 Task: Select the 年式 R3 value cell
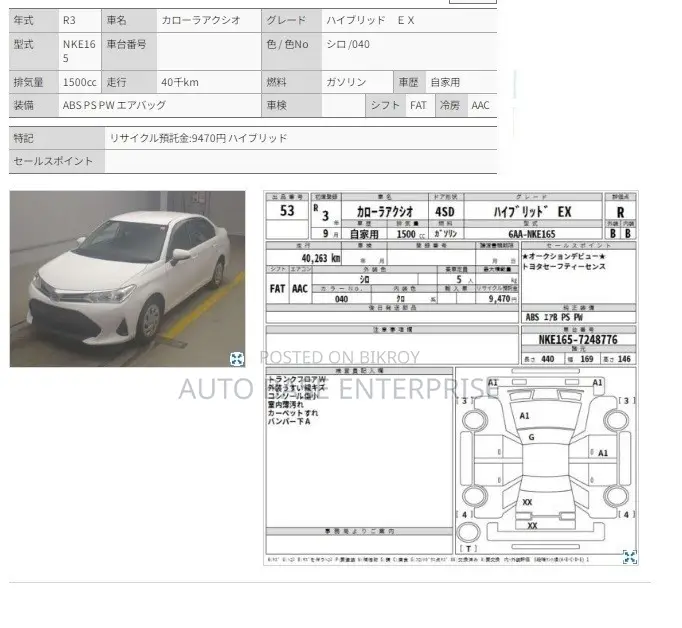coord(80,20)
